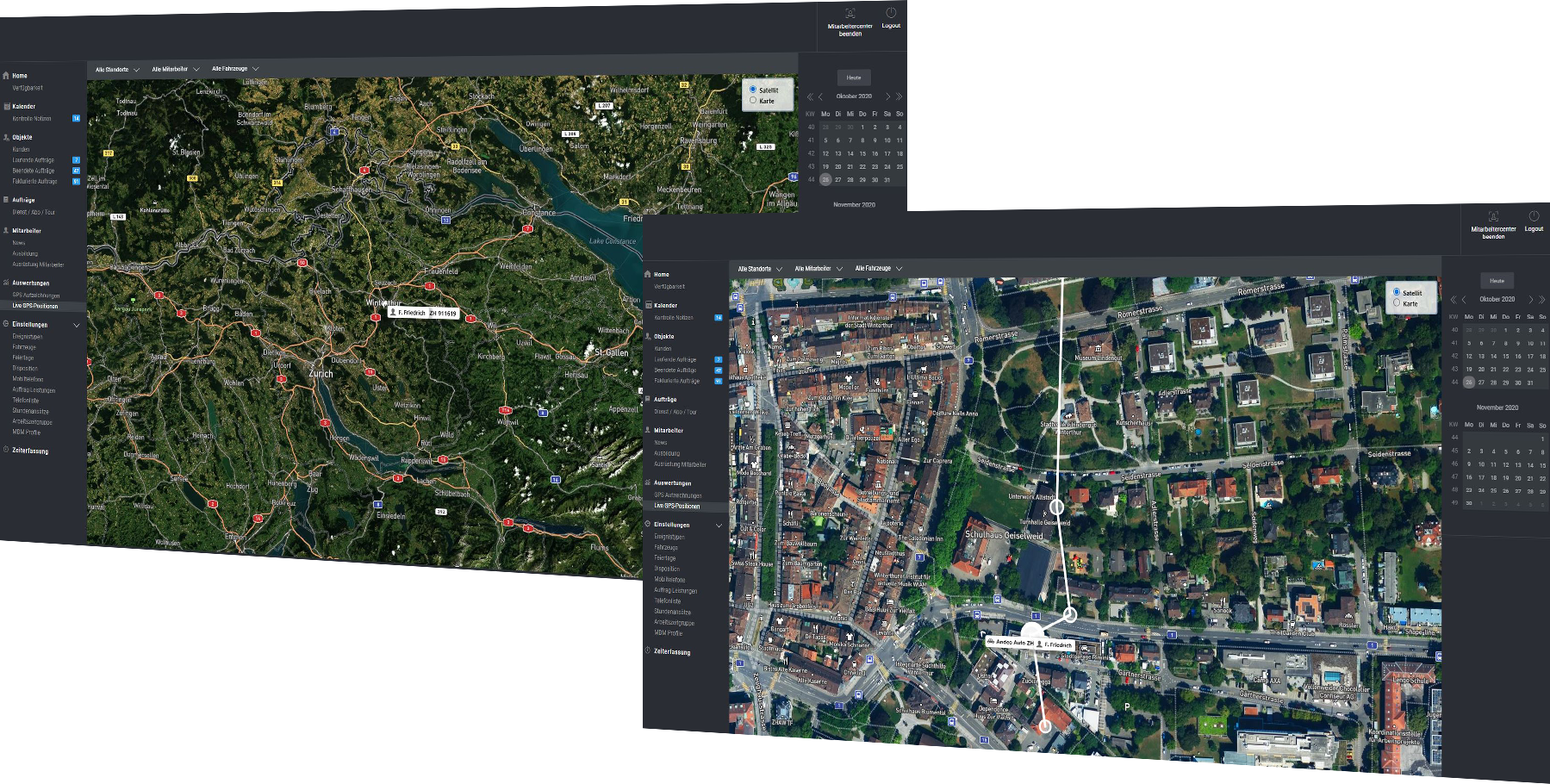Select October 26 in front window calendar
Viewport: 1550px width, 784px height.
pyautogui.click(x=1469, y=383)
